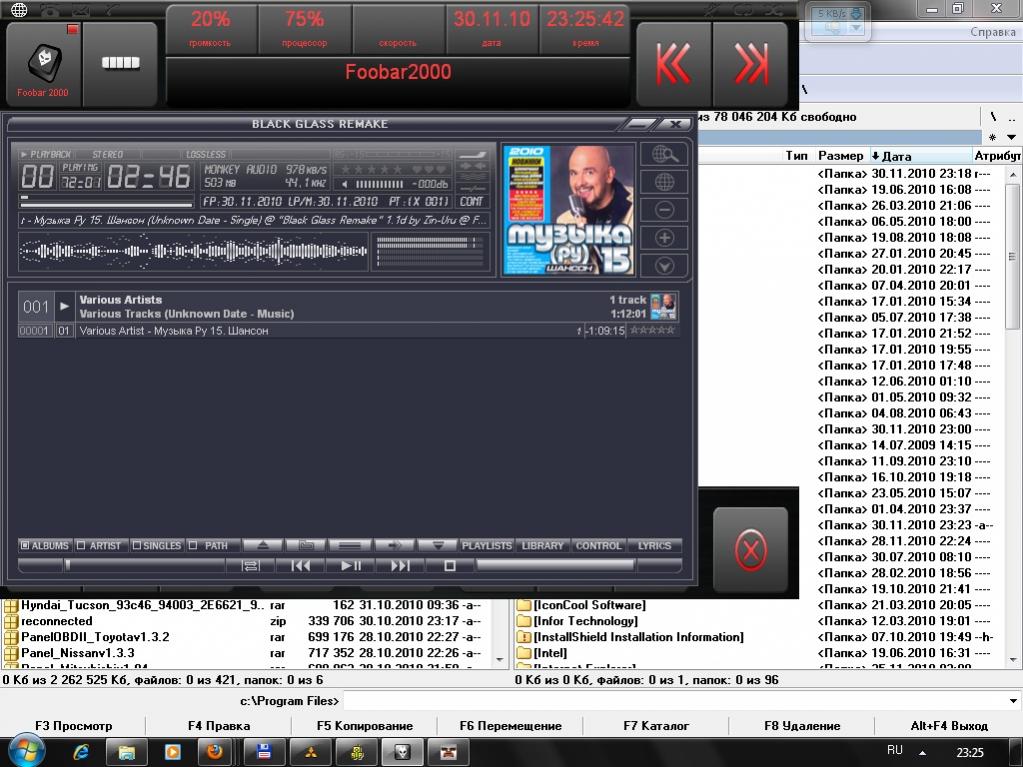Select the ALBUMS view option
The height and width of the screenshot is (767, 1023).
tap(45, 546)
